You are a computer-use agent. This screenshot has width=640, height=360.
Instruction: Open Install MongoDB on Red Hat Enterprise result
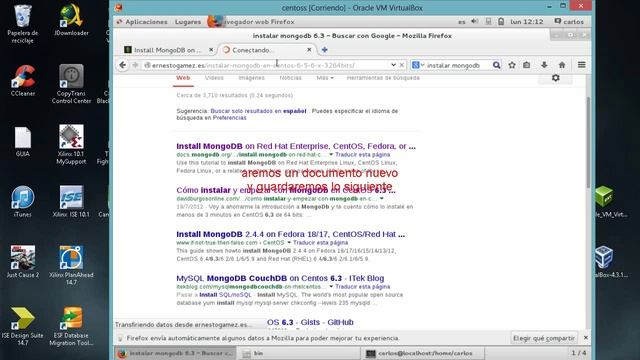(296, 146)
